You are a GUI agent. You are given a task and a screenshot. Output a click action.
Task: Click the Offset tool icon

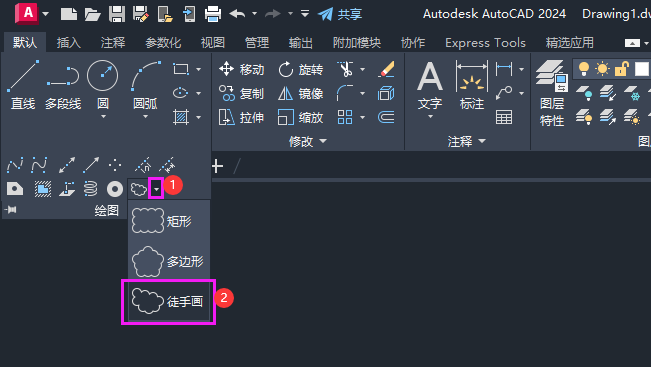[x=386, y=117]
